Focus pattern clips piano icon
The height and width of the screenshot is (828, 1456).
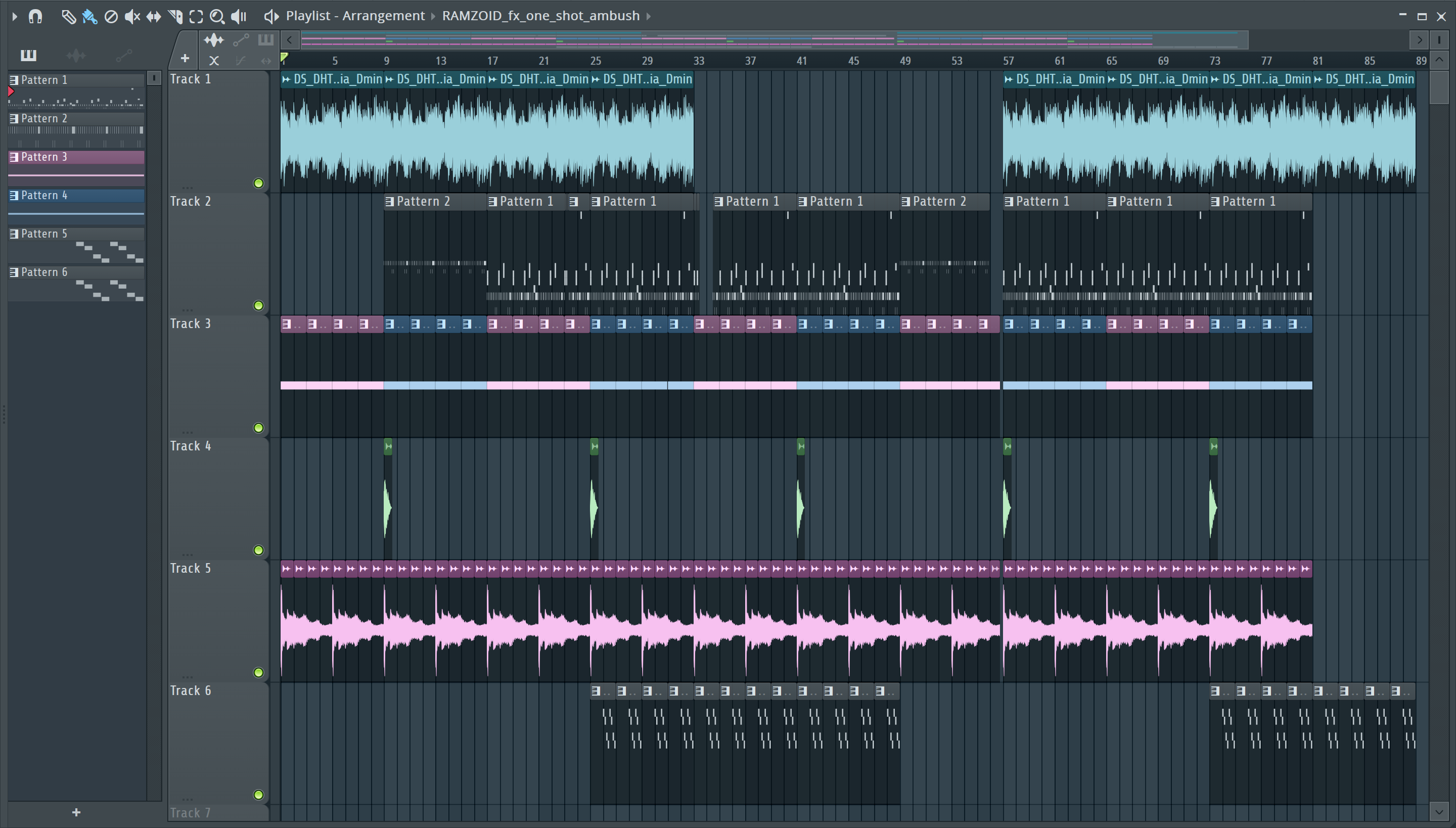click(x=265, y=40)
